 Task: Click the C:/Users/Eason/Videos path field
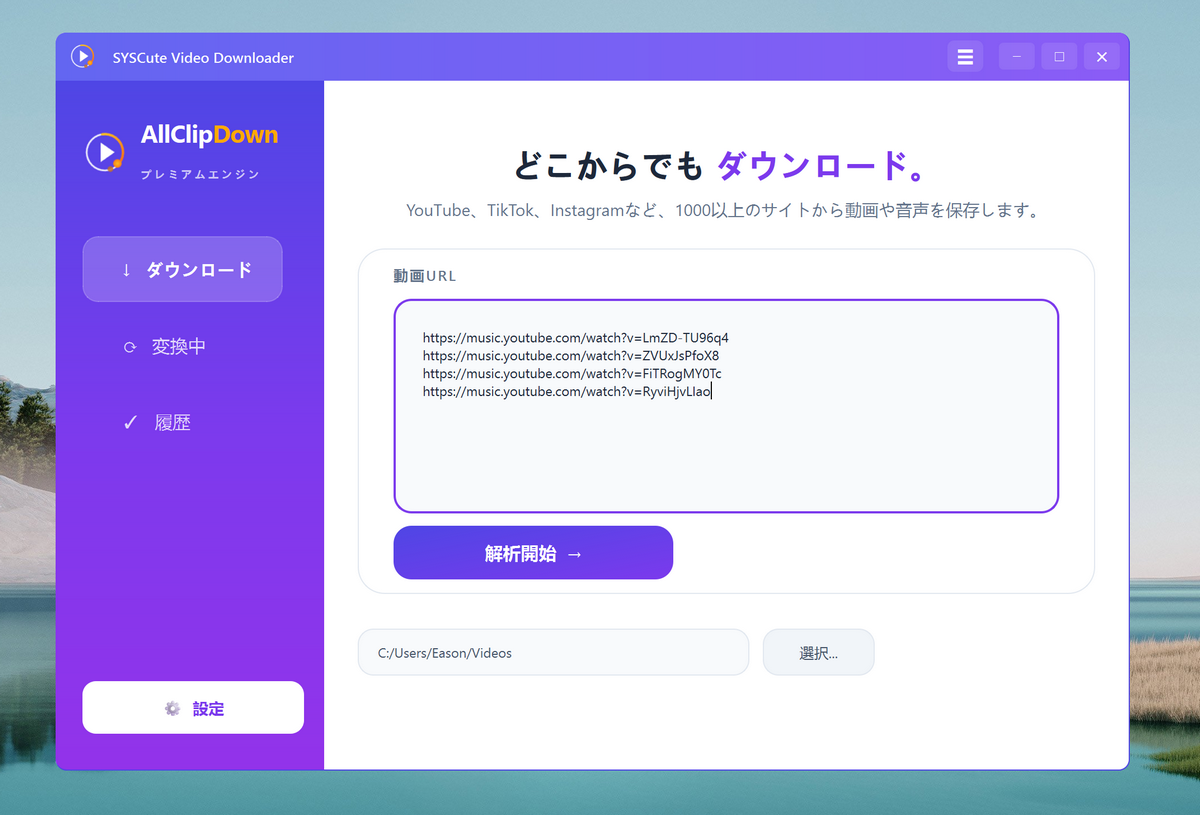pos(553,651)
